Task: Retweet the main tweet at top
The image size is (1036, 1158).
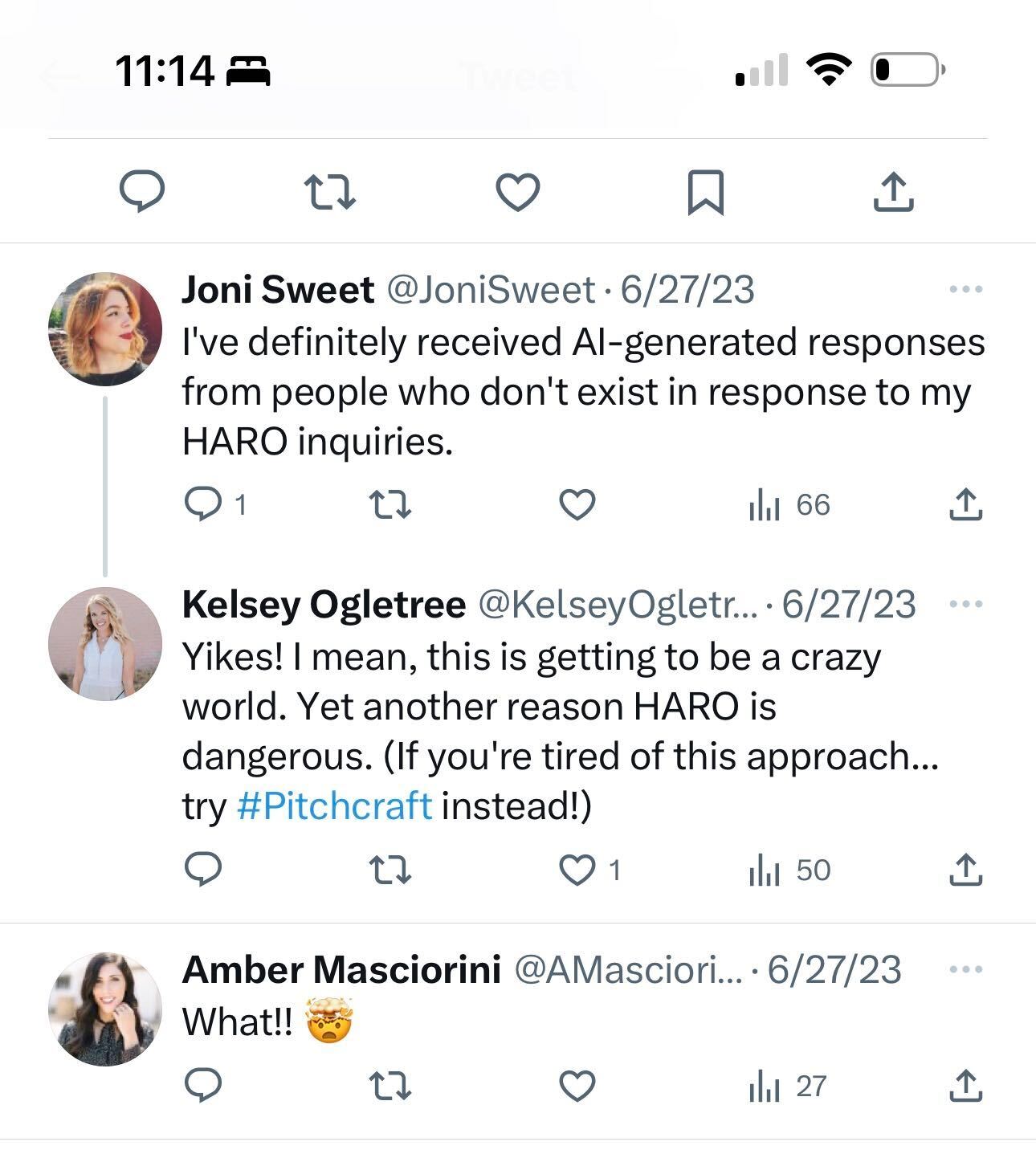Action: pos(330,192)
